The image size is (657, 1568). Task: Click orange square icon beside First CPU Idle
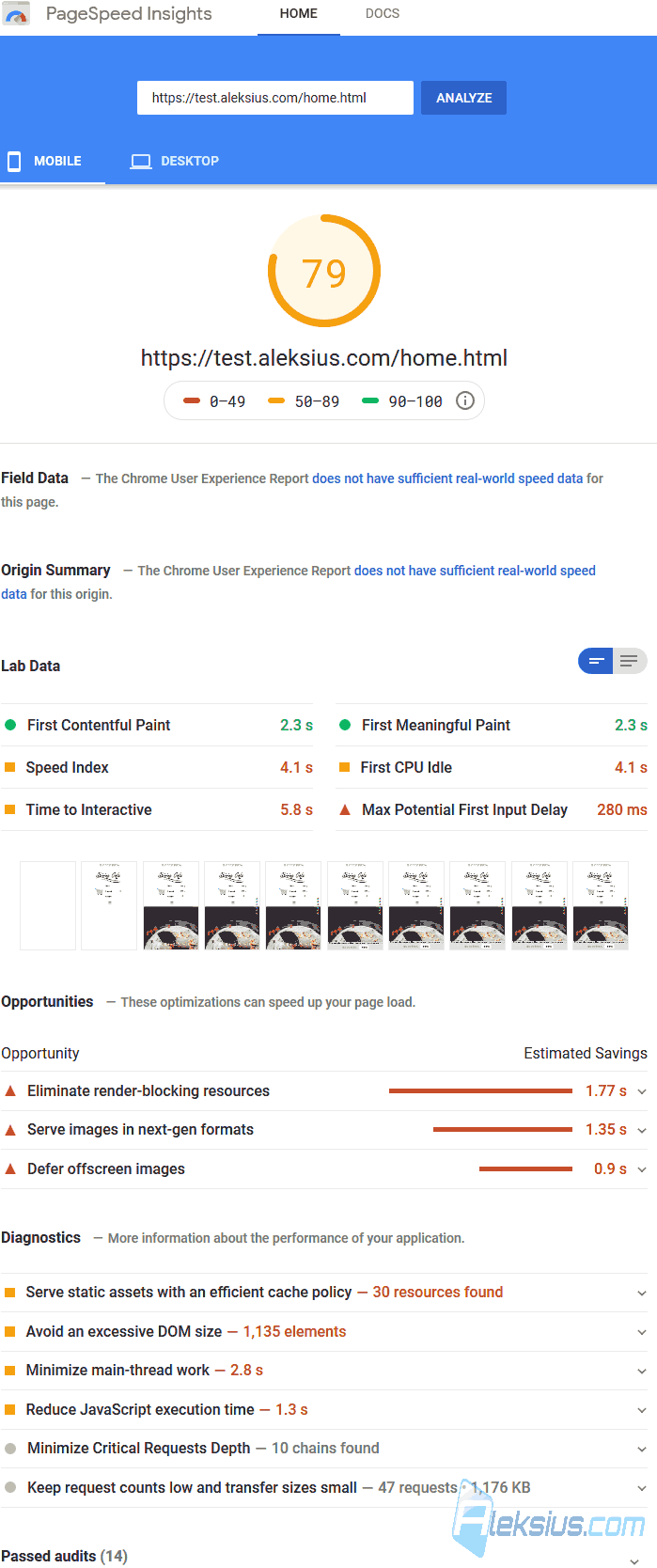(x=345, y=767)
